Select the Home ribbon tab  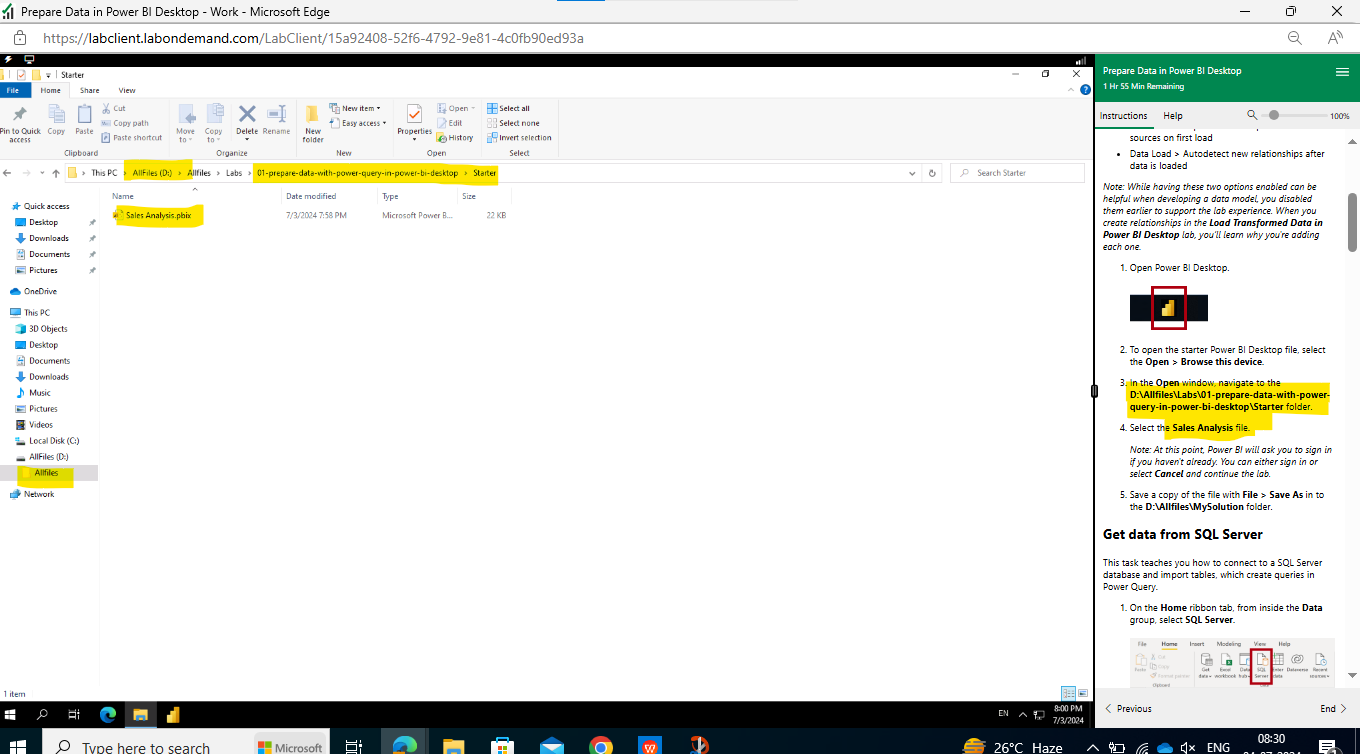tap(51, 90)
